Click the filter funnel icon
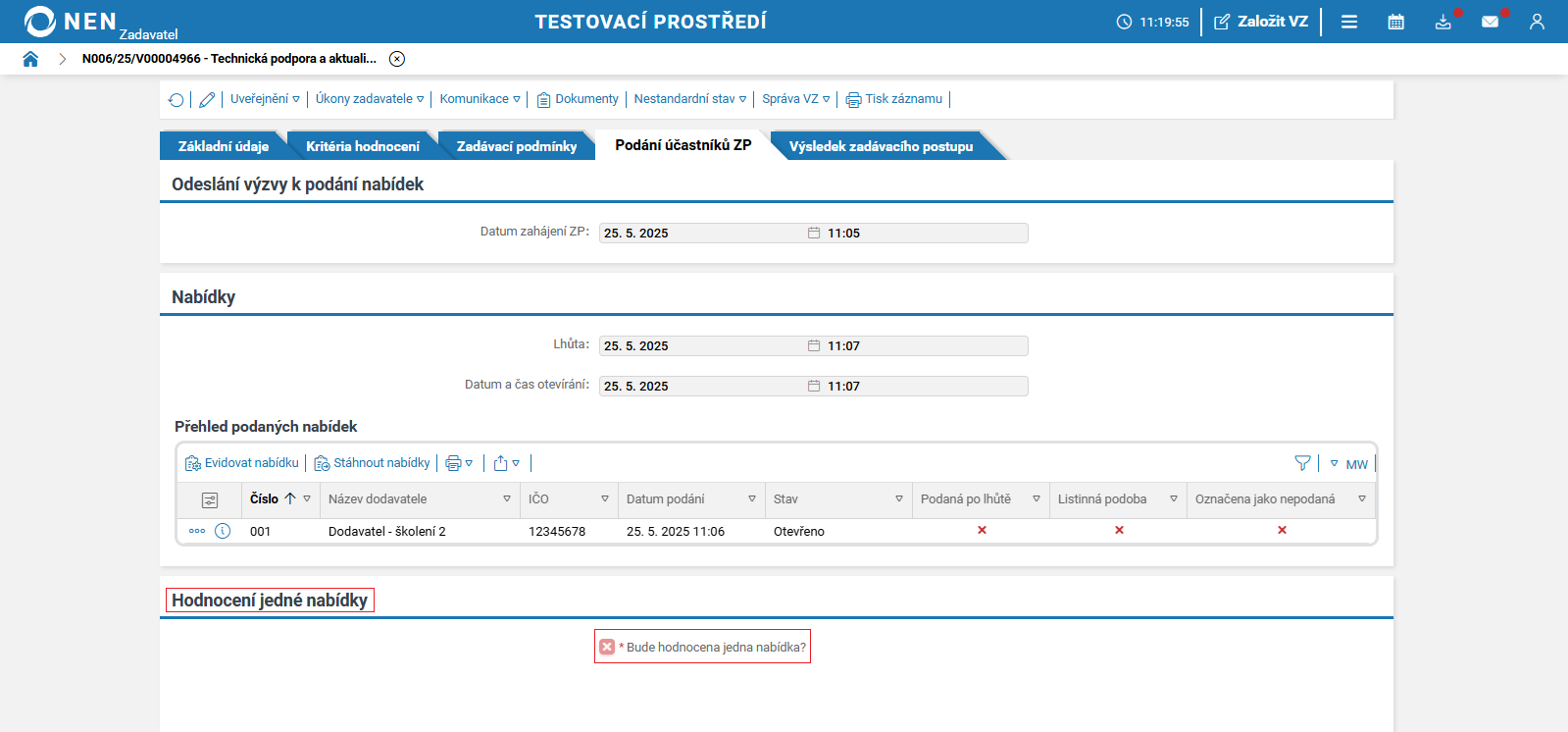The width and height of the screenshot is (1568, 732). (x=1302, y=463)
